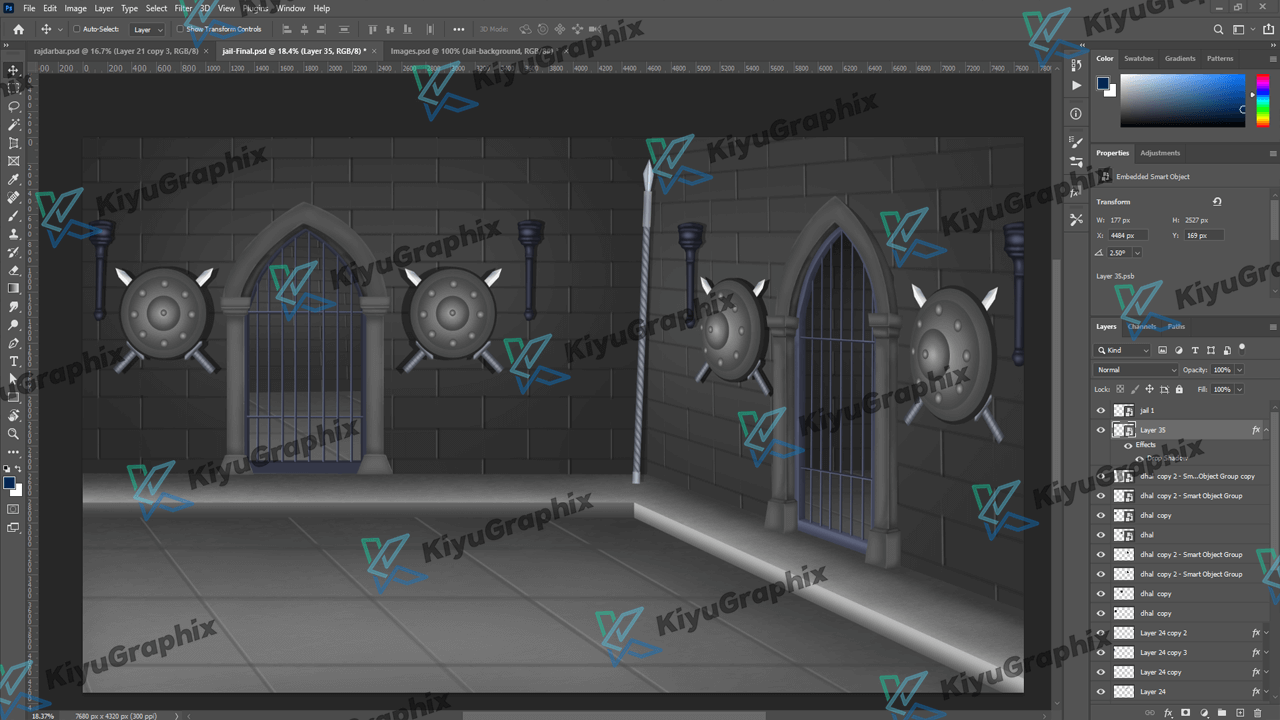This screenshot has height=720, width=1280.
Task: Create a new layer via plus icon
Action: click(1240, 713)
